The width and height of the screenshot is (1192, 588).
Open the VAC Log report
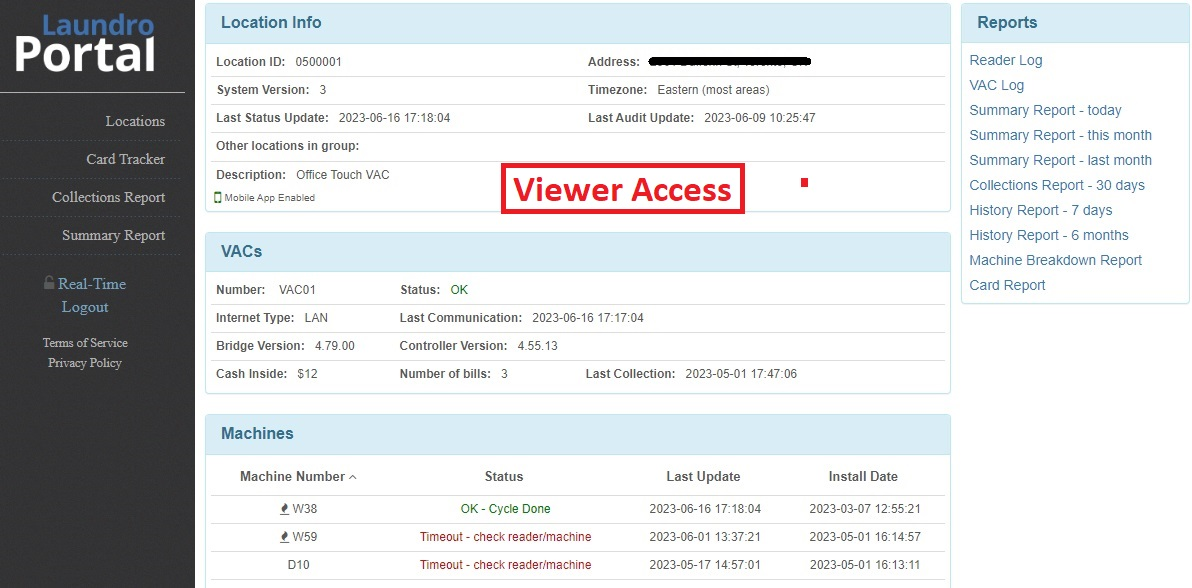click(x=997, y=85)
